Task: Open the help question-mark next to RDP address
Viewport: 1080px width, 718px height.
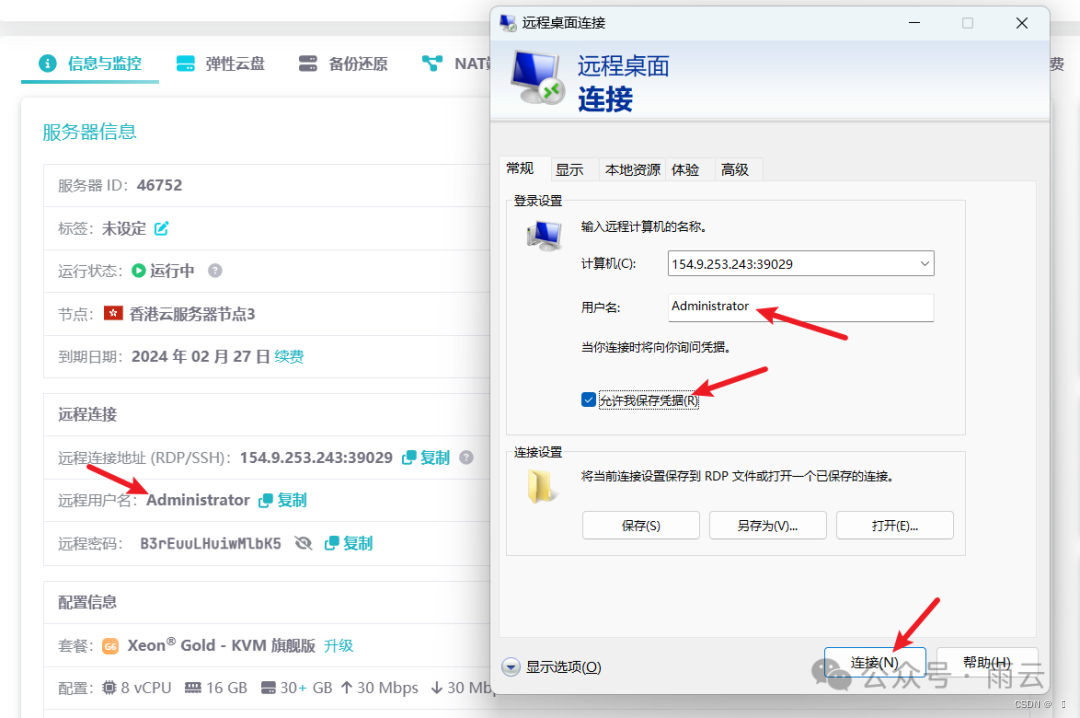Action: [x=466, y=457]
